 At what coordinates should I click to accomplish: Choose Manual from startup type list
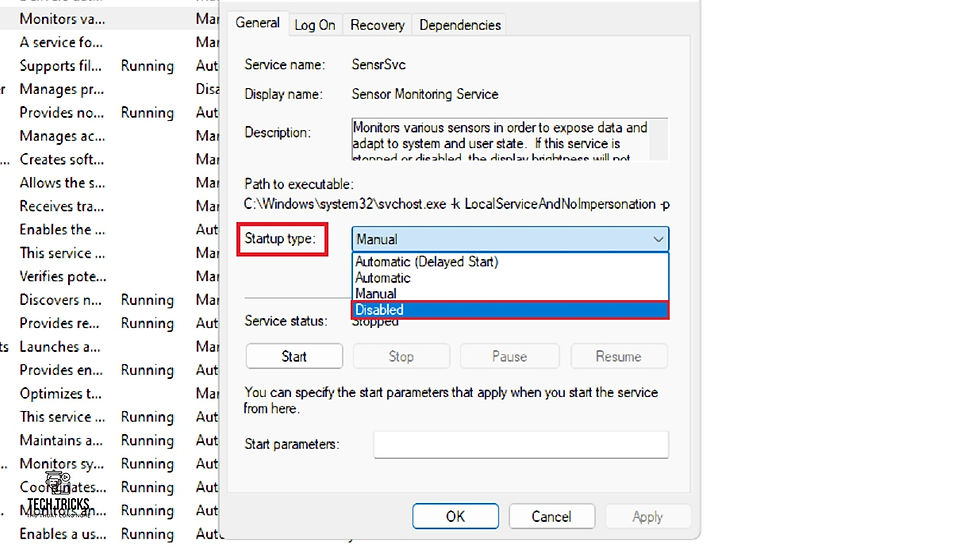coord(510,294)
